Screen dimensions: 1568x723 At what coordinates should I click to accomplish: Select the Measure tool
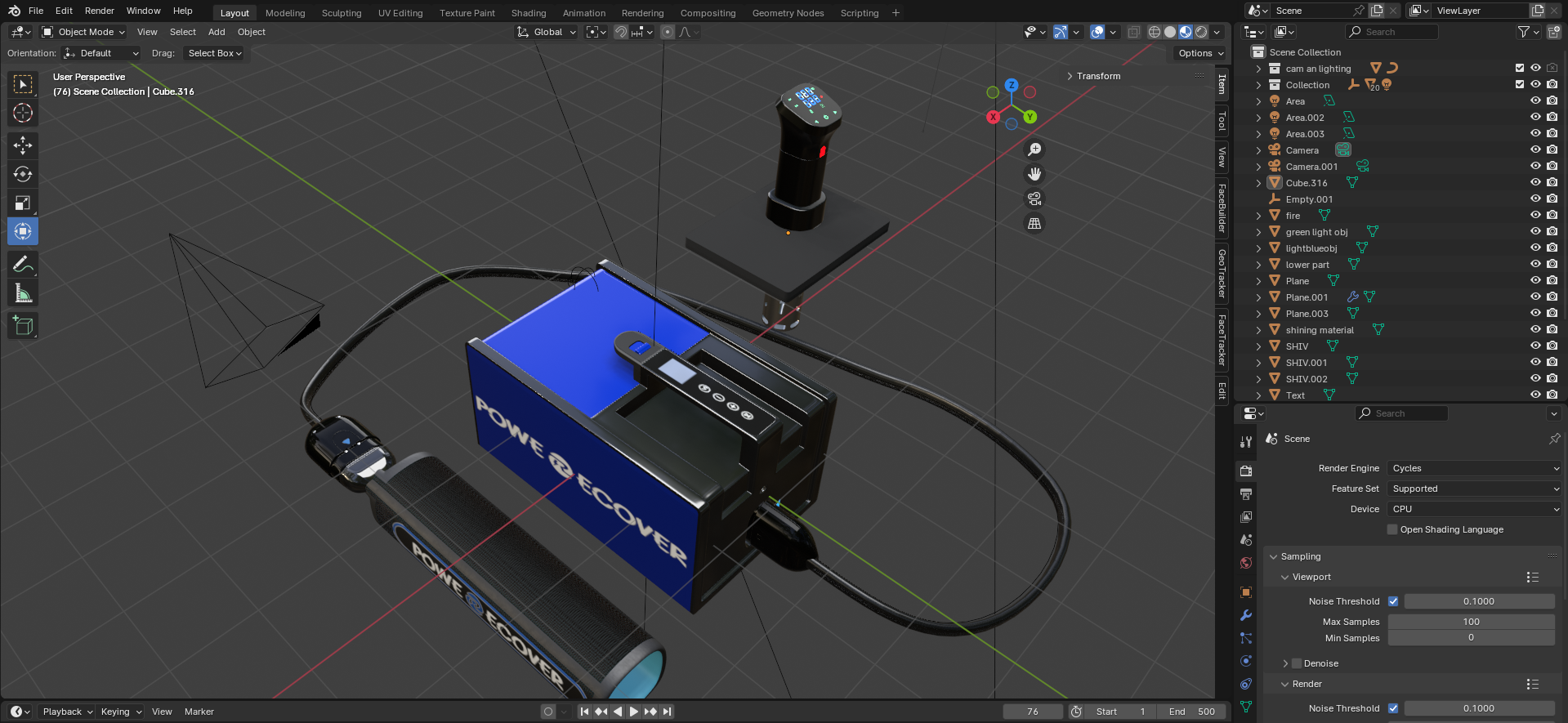(x=23, y=293)
